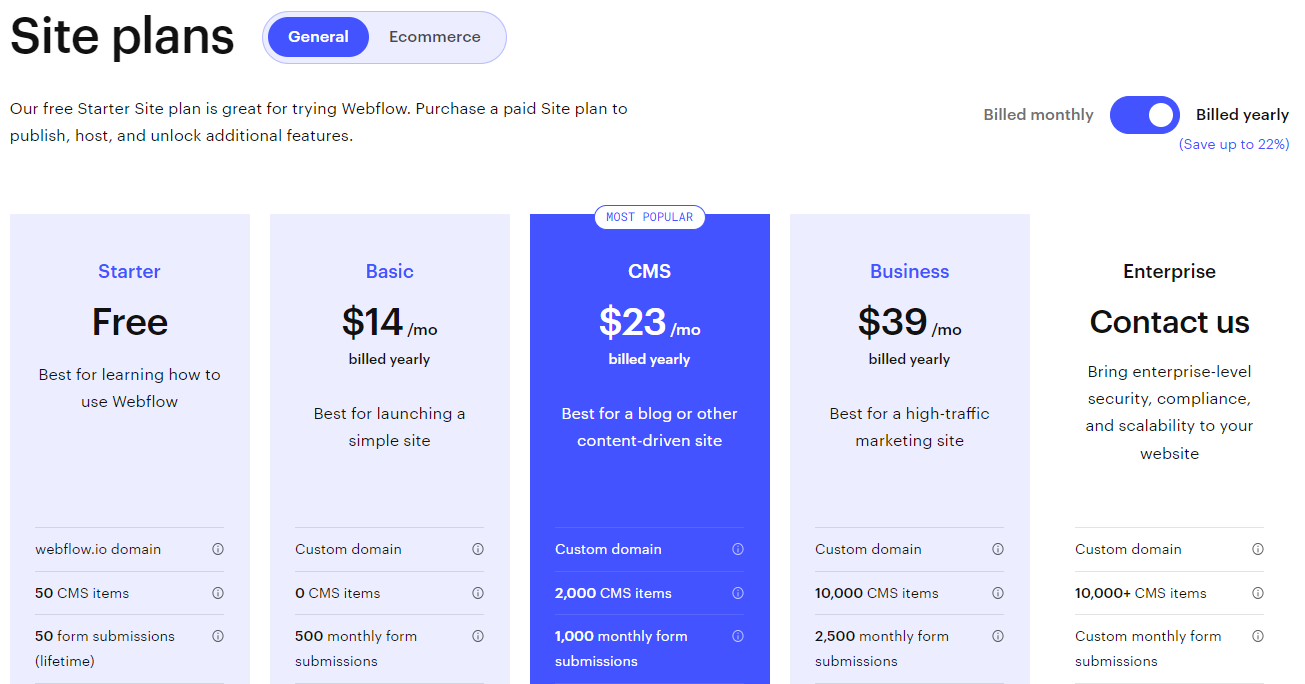Click the Save up to 22% text
Viewport: 1305px width, 684px height.
coord(1234,144)
